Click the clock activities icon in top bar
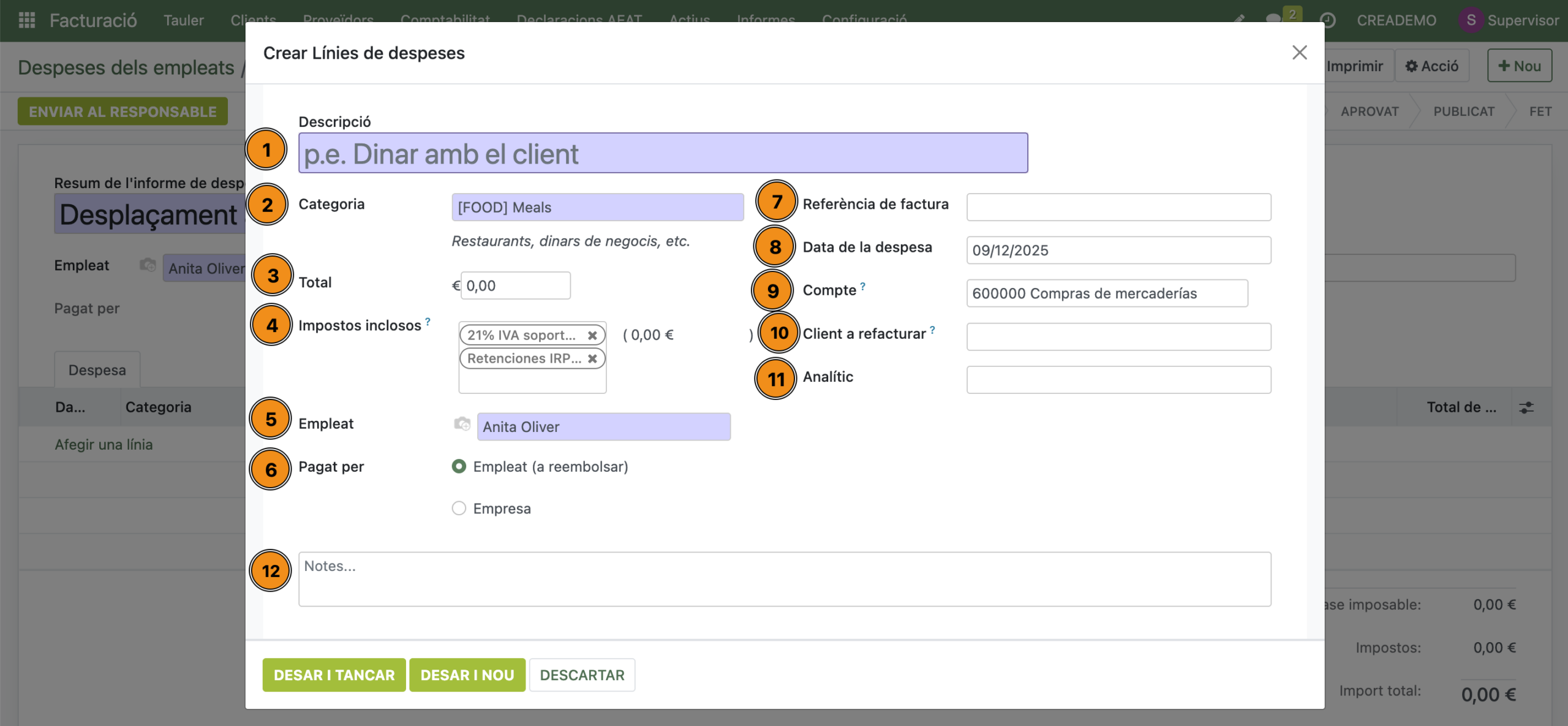The width and height of the screenshot is (1568, 726). pos(1327,20)
